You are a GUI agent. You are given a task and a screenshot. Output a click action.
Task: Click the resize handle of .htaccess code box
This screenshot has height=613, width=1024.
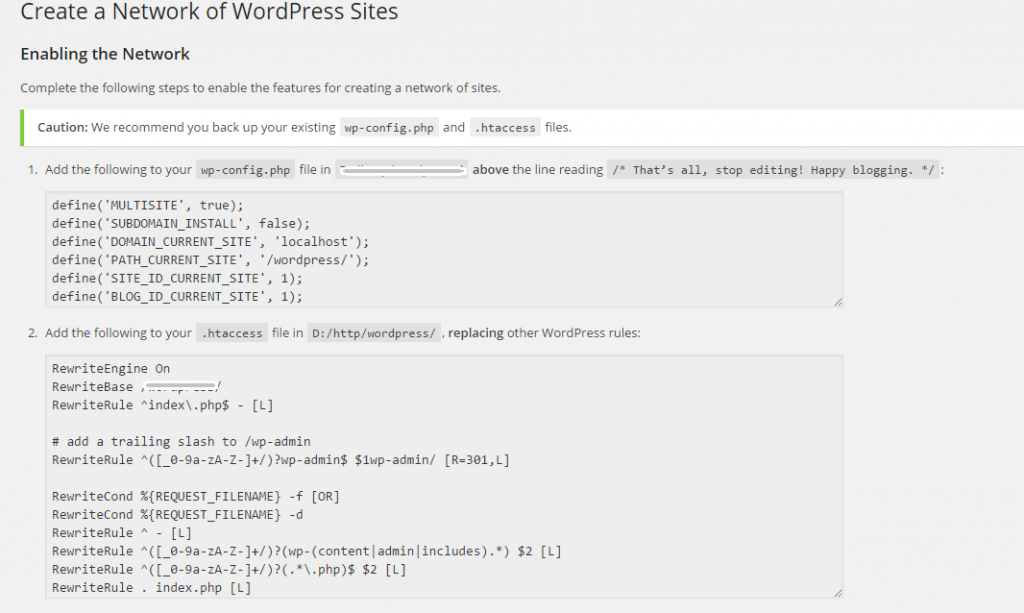point(836,593)
